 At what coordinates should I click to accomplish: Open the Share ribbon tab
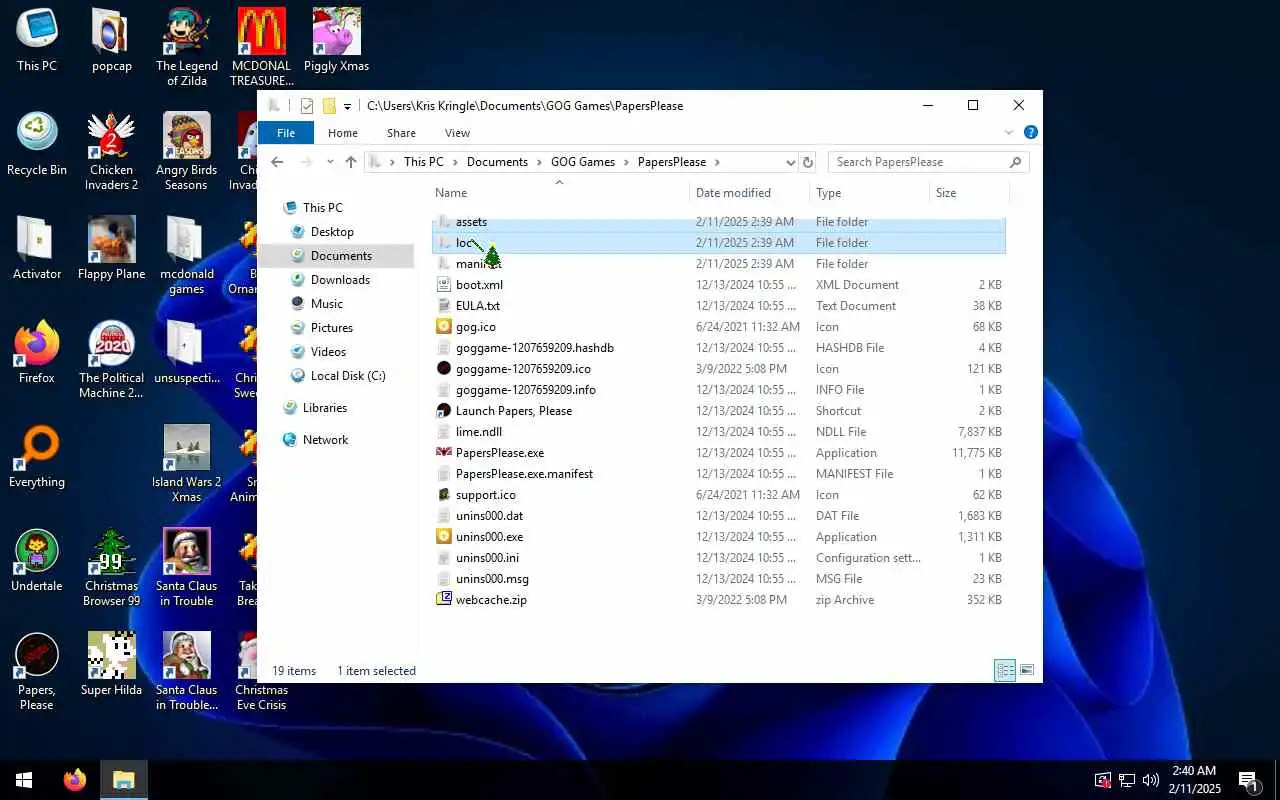tap(401, 133)
